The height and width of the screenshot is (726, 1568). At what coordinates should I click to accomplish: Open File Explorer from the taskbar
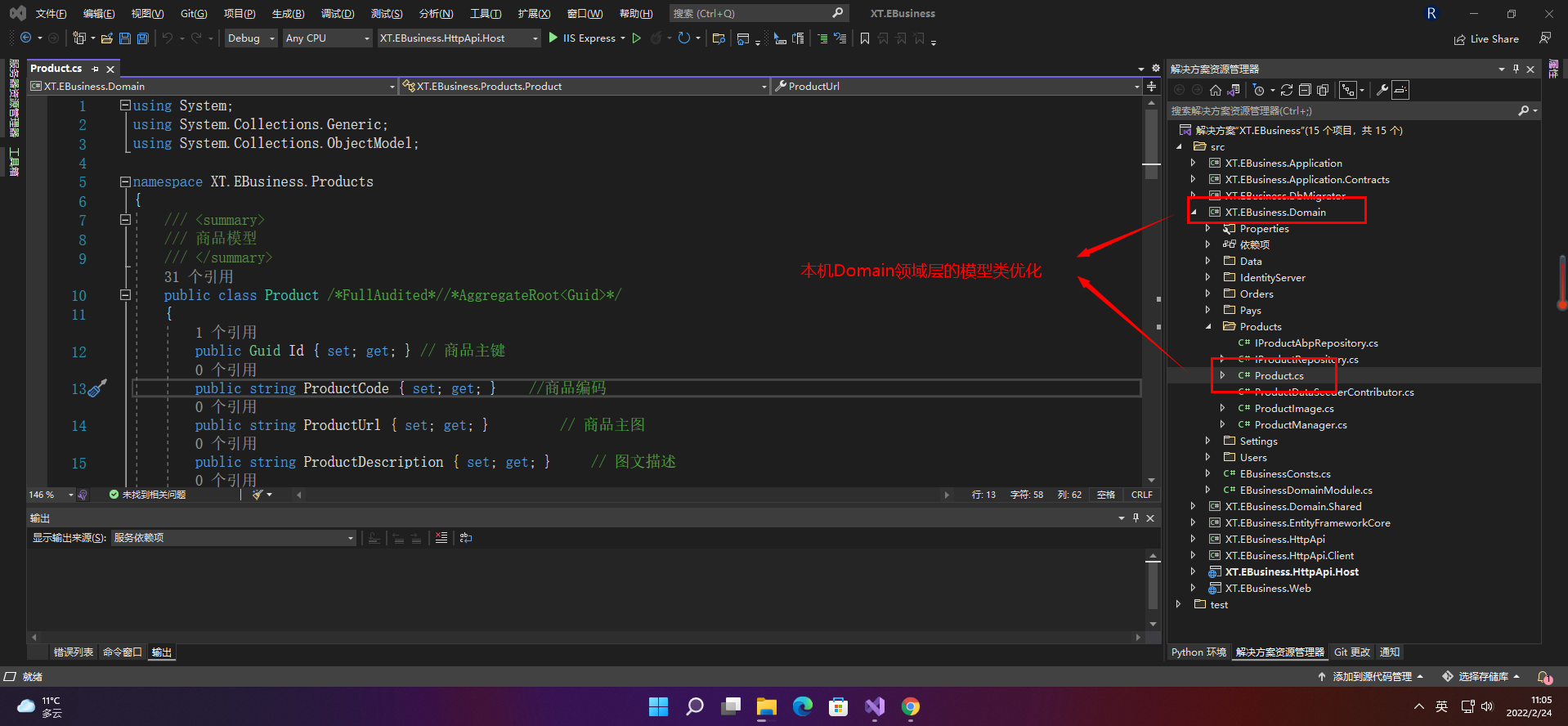click(766, 706)
